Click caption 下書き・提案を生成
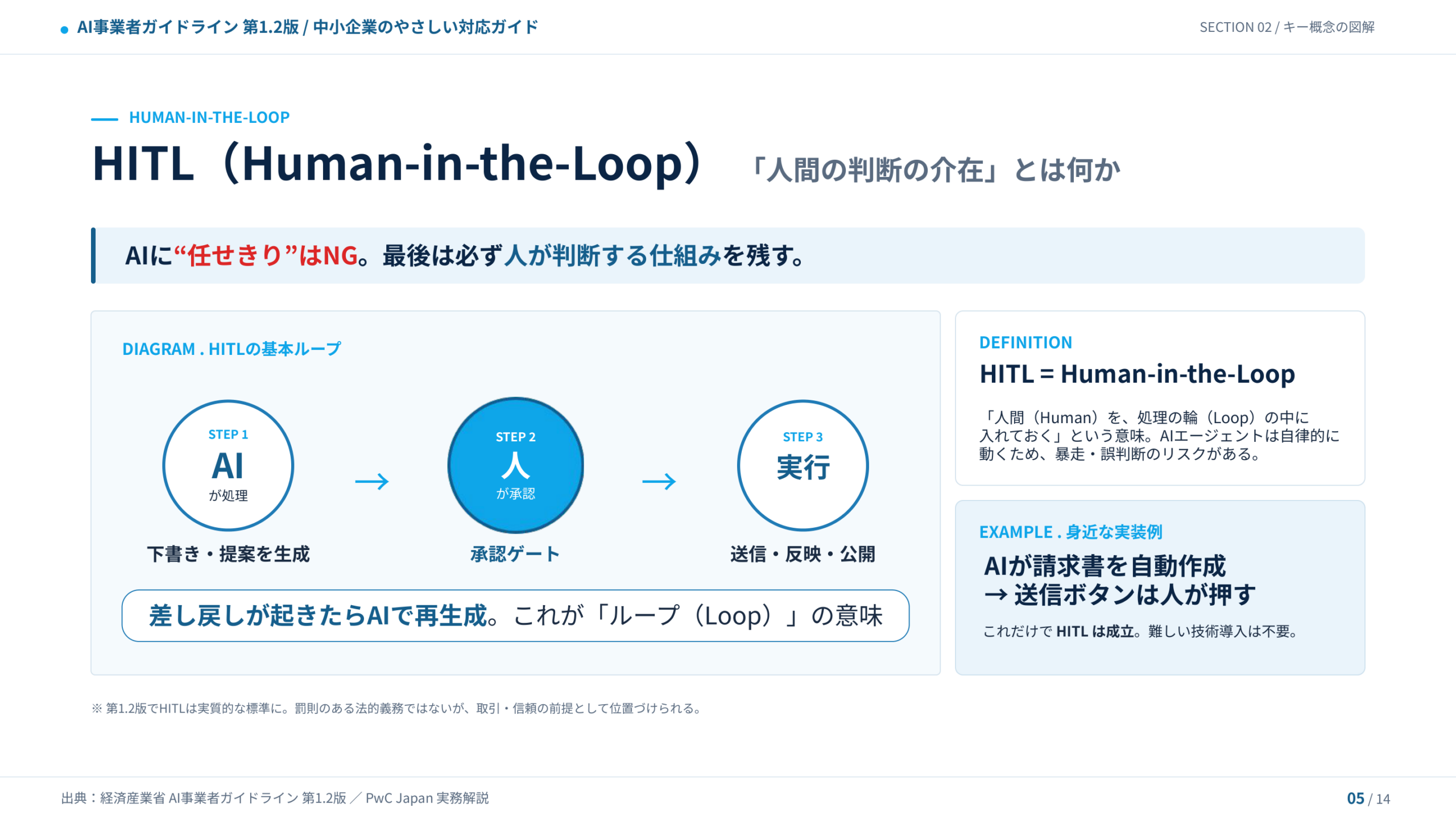This screenshot has height=819, width=1456. click(x=228, y=554)
